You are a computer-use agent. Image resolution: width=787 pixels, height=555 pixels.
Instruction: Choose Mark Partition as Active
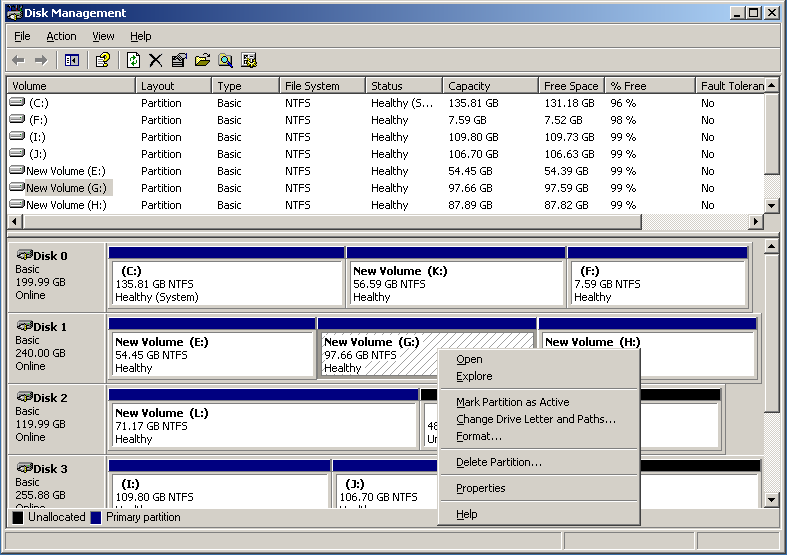click(512, 402)
